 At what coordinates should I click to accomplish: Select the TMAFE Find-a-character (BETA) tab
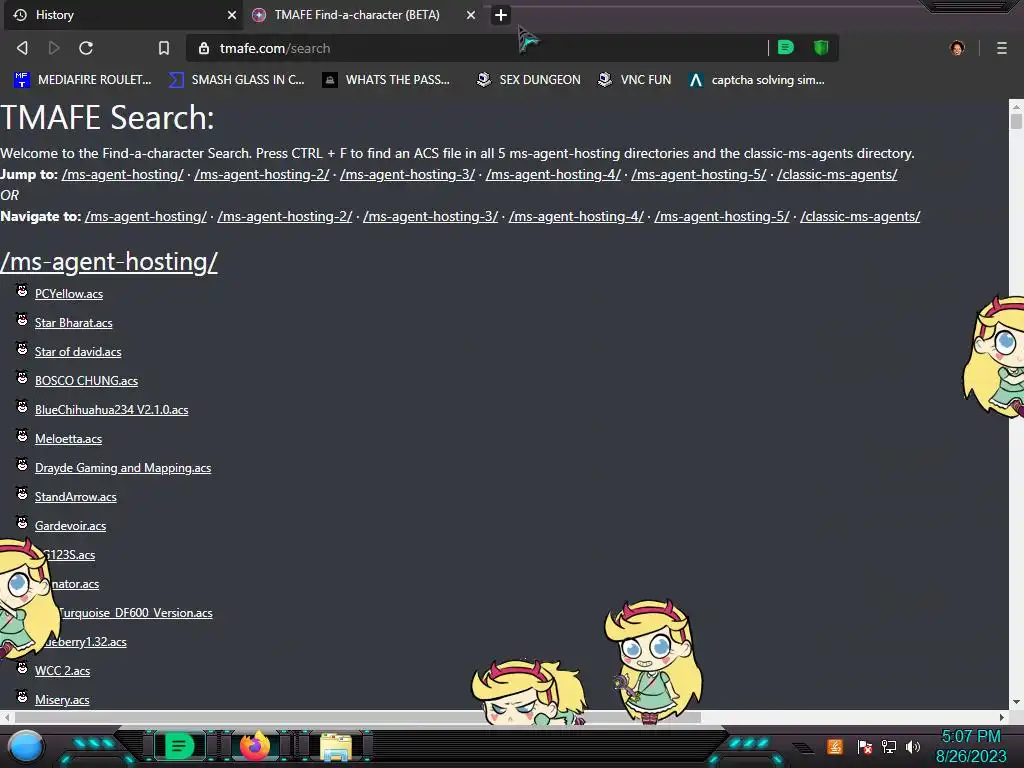coord(364,15)
